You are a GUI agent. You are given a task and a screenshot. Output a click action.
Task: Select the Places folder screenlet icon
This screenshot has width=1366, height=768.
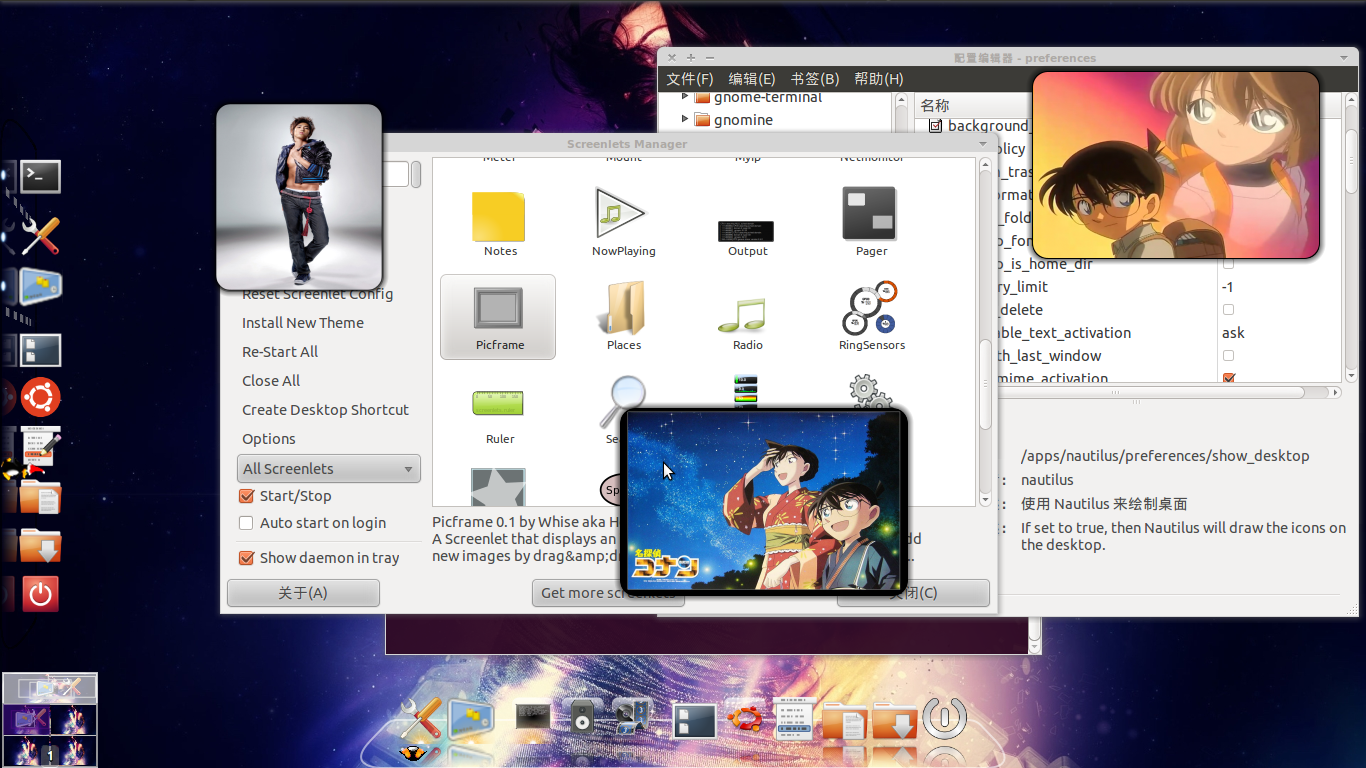coord(623,308)
